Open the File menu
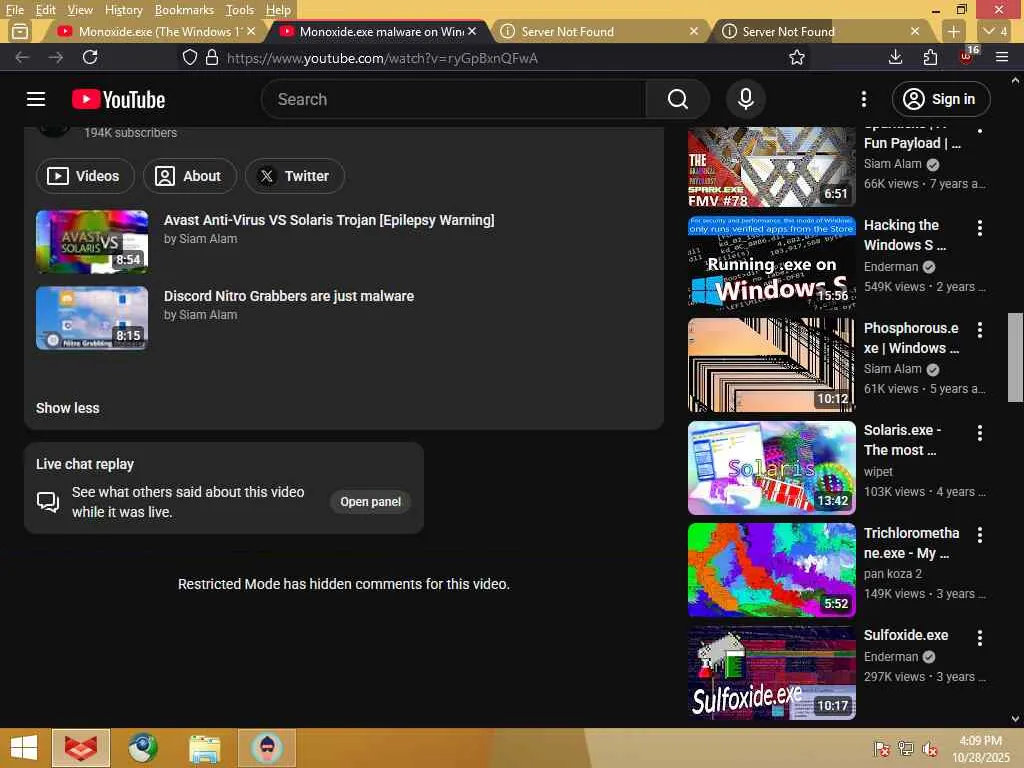The width and height of the screenshot is (1024, 768). coord(14,10)
